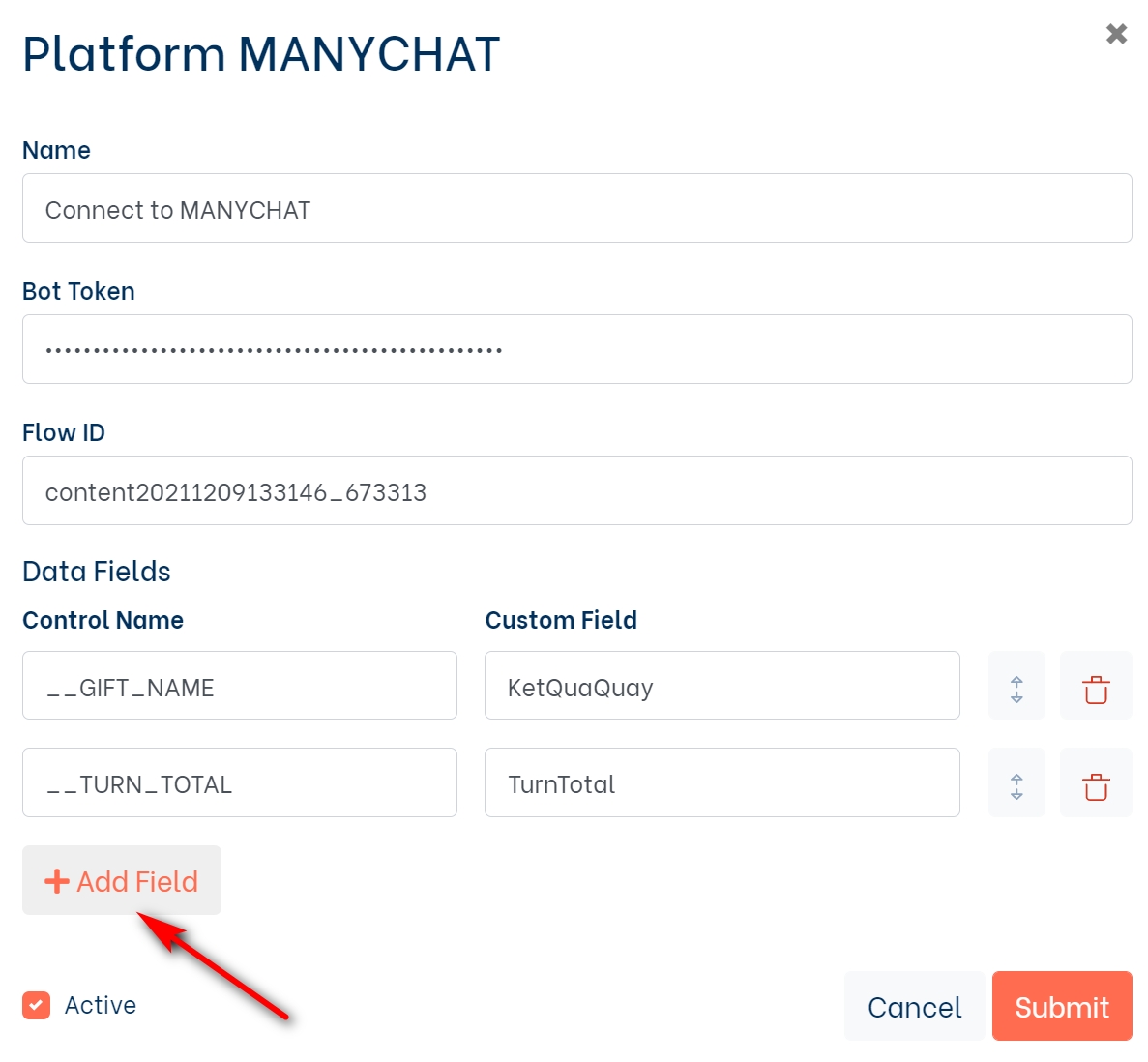Edit the TurnTotal custom field input

(721, 782)
